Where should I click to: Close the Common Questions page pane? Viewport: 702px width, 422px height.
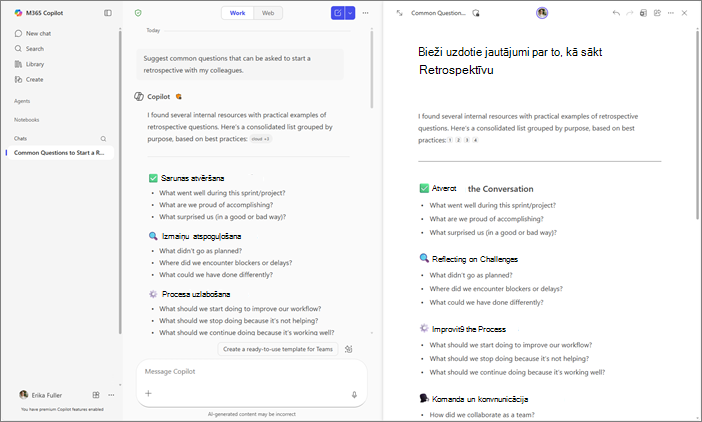[684, 13]
